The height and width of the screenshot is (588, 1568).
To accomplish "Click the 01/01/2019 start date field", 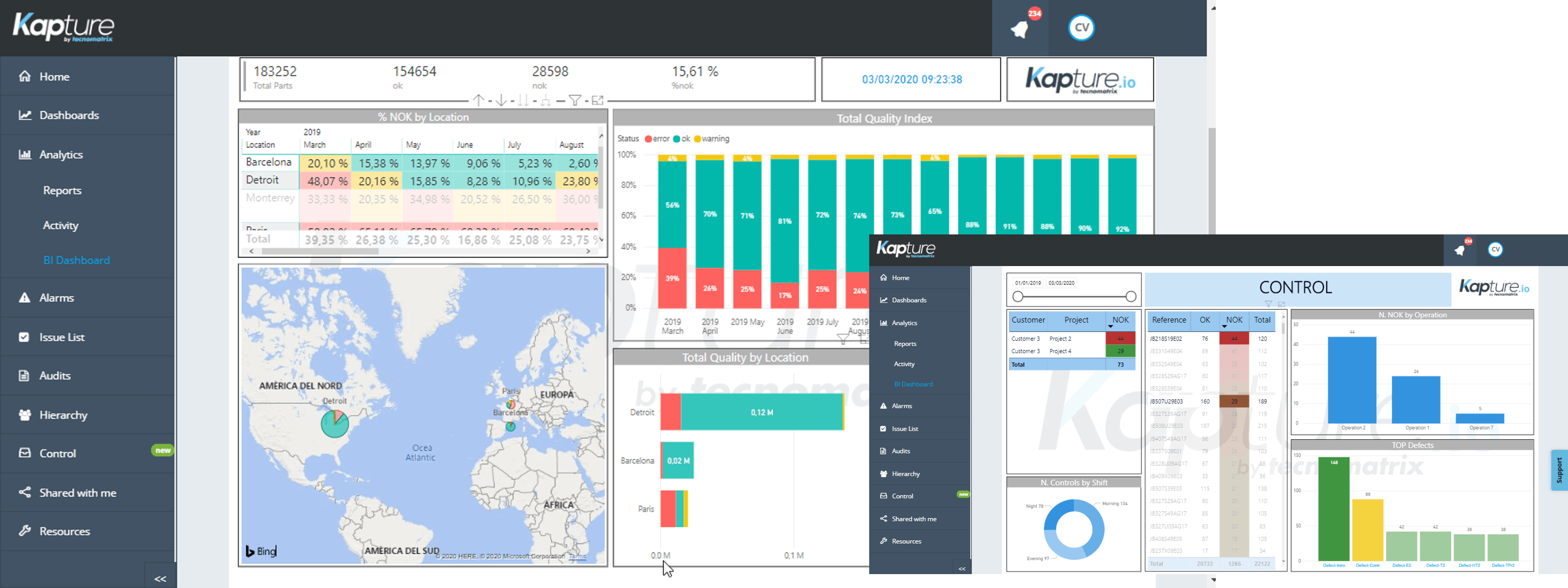I will (1028, 283).
